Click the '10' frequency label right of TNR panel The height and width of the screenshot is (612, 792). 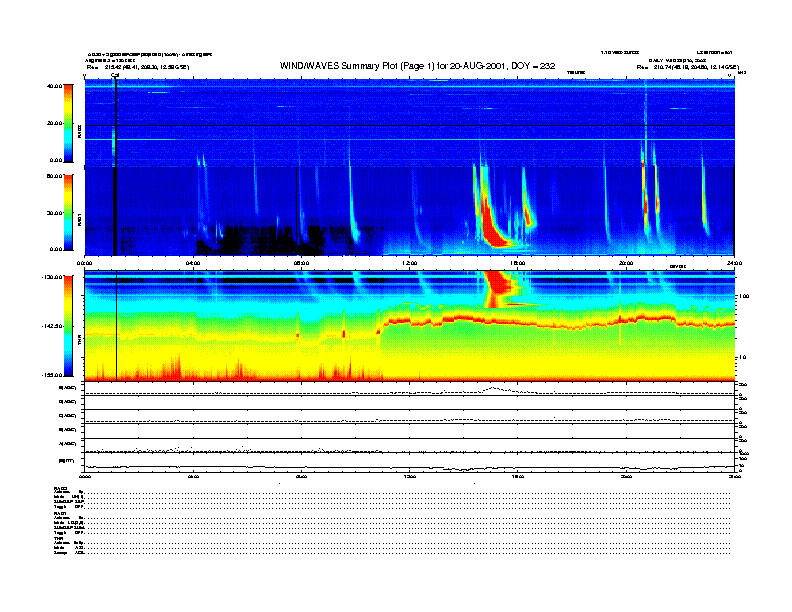point(742,358)
